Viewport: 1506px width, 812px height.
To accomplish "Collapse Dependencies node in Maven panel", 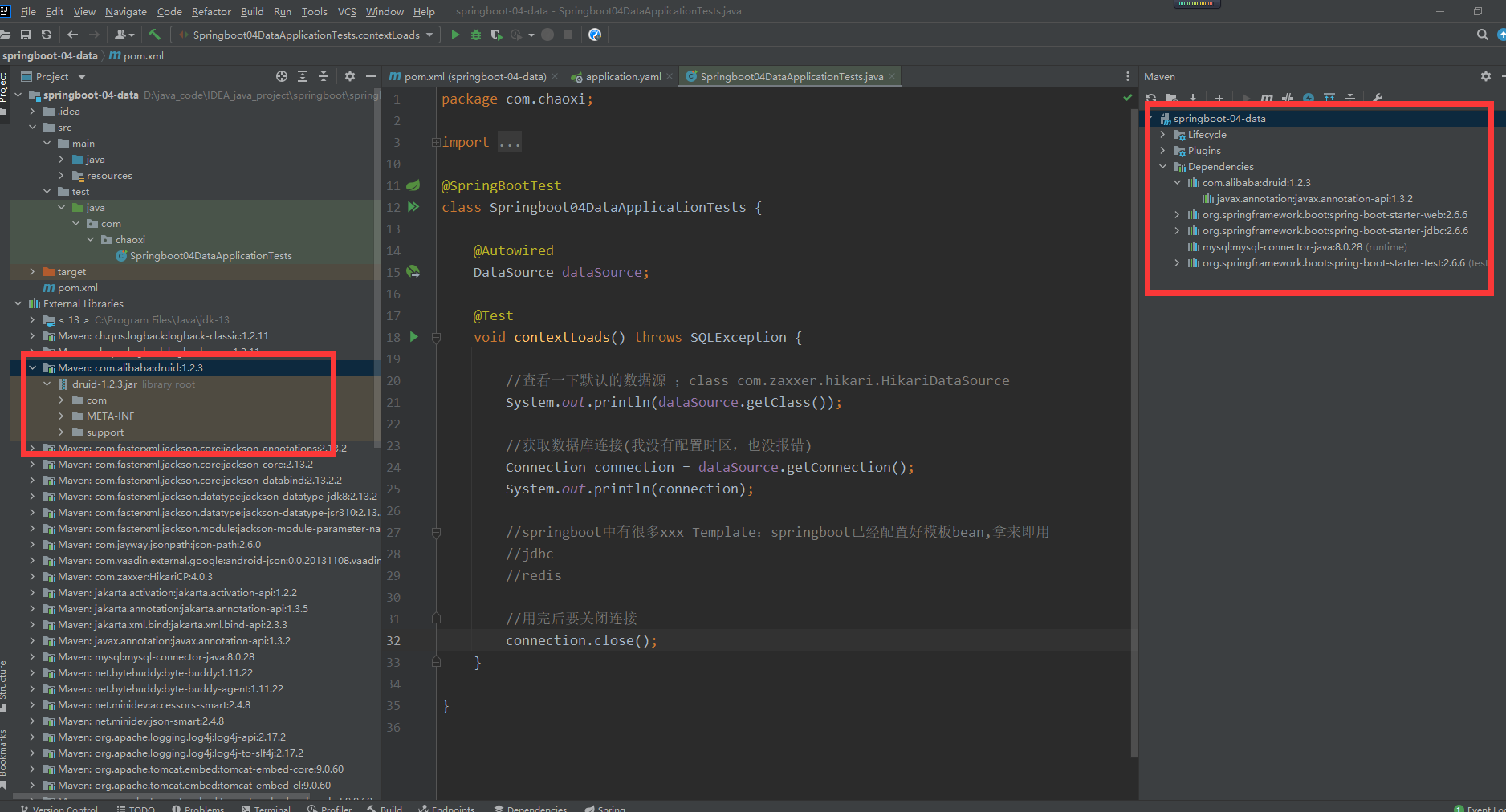I will [1162, 166].
